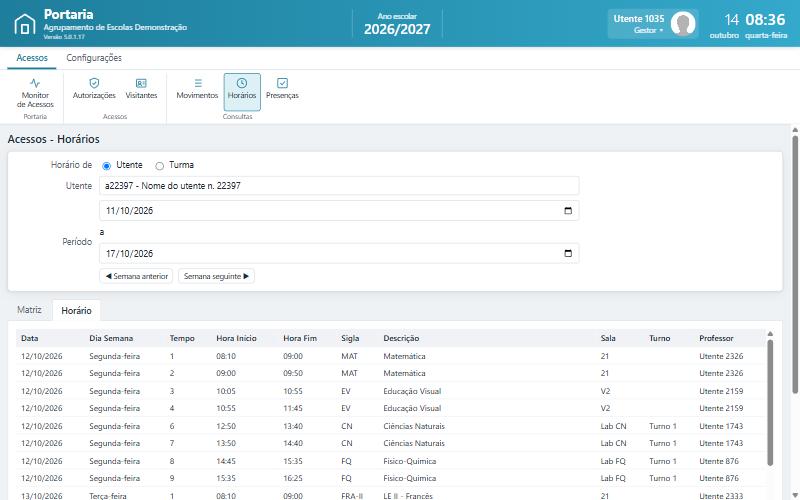This screenshot has height=500, width=800.
Task: Open calendar picker for 11/10/2026 date
Action: point(568,211)
